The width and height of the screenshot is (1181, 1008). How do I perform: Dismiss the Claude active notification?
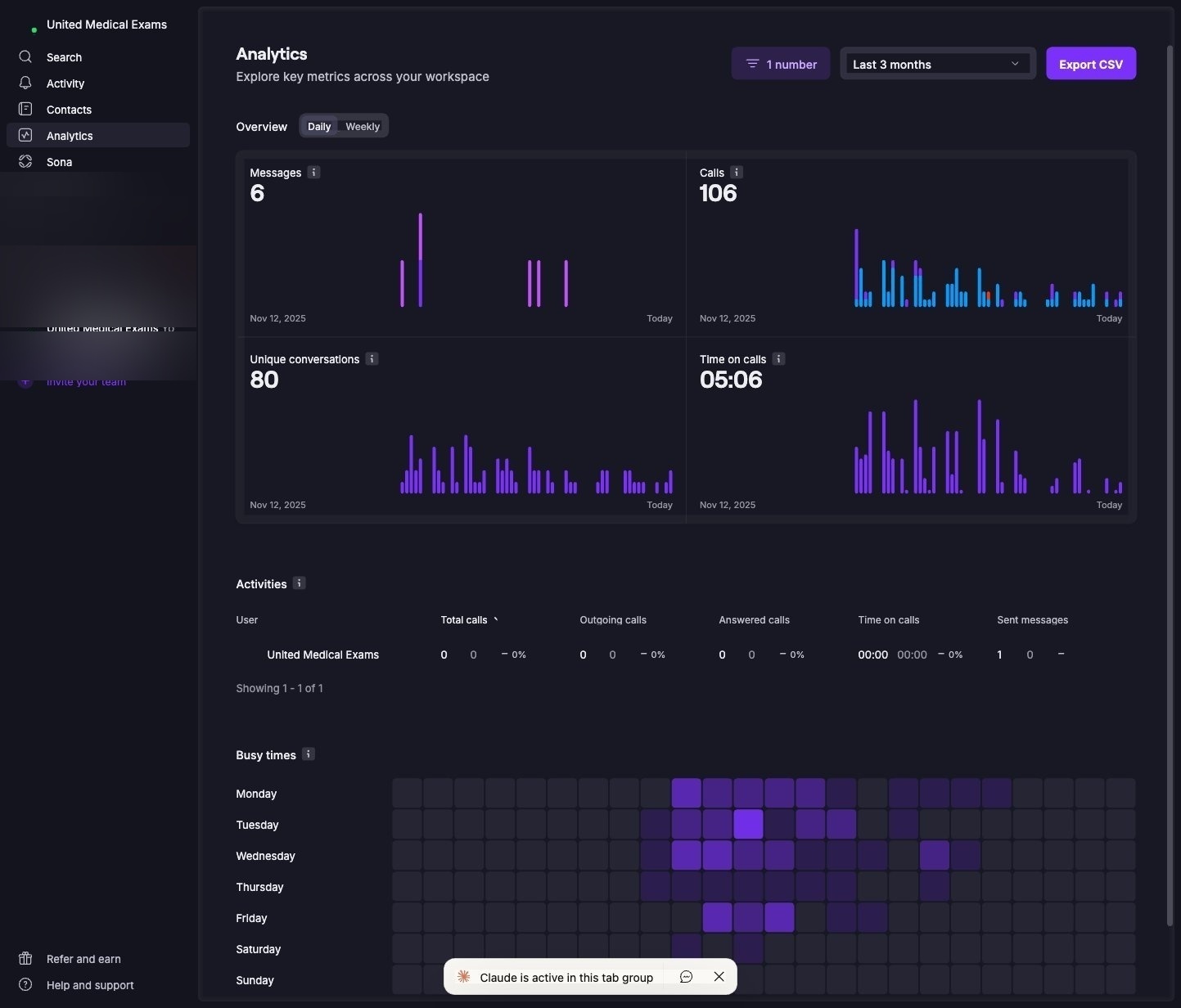coord(719,976)
